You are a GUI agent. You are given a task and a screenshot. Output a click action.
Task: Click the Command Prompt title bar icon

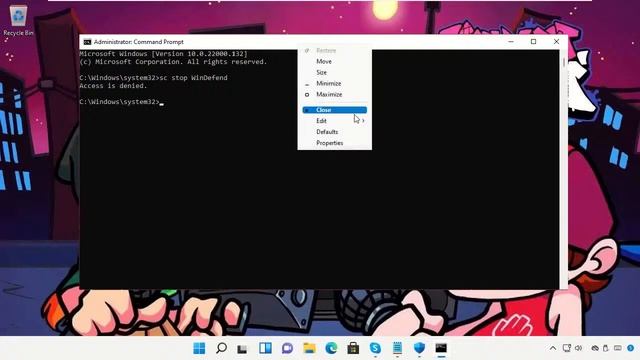pyautogui.click(x=87, y=42)
